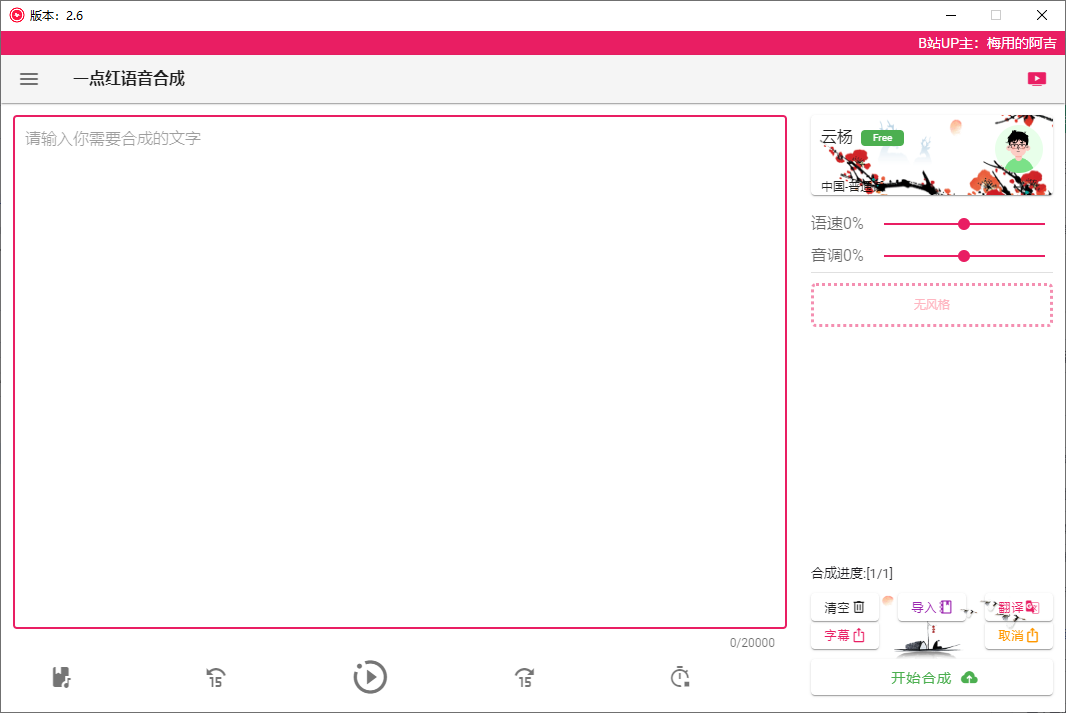Translate text using 翻译
This screenshot has width=1066, height=713.
[x=1018, y=607]
